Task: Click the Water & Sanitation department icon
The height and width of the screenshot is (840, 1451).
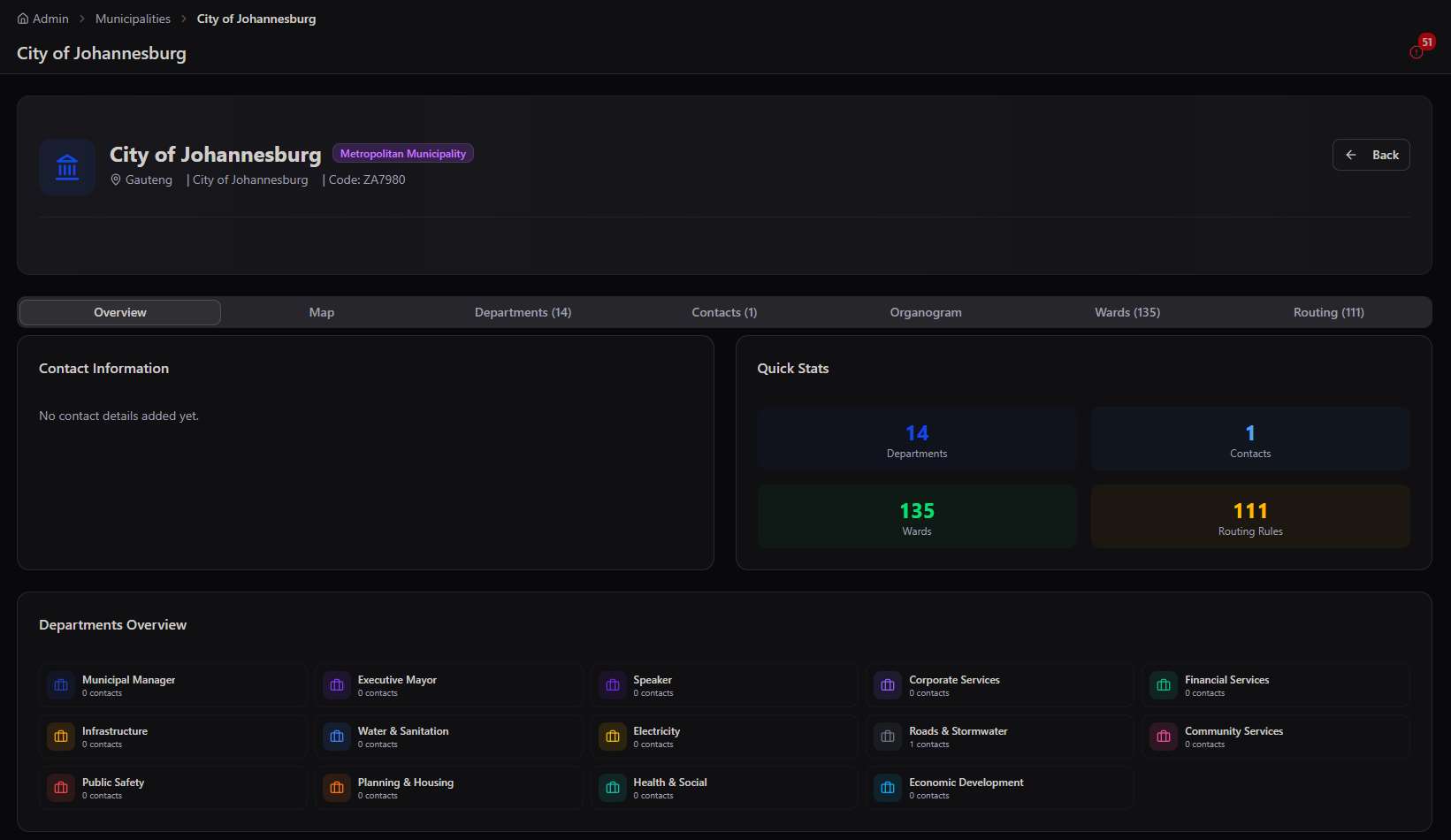Action: (x=337, y=737)
